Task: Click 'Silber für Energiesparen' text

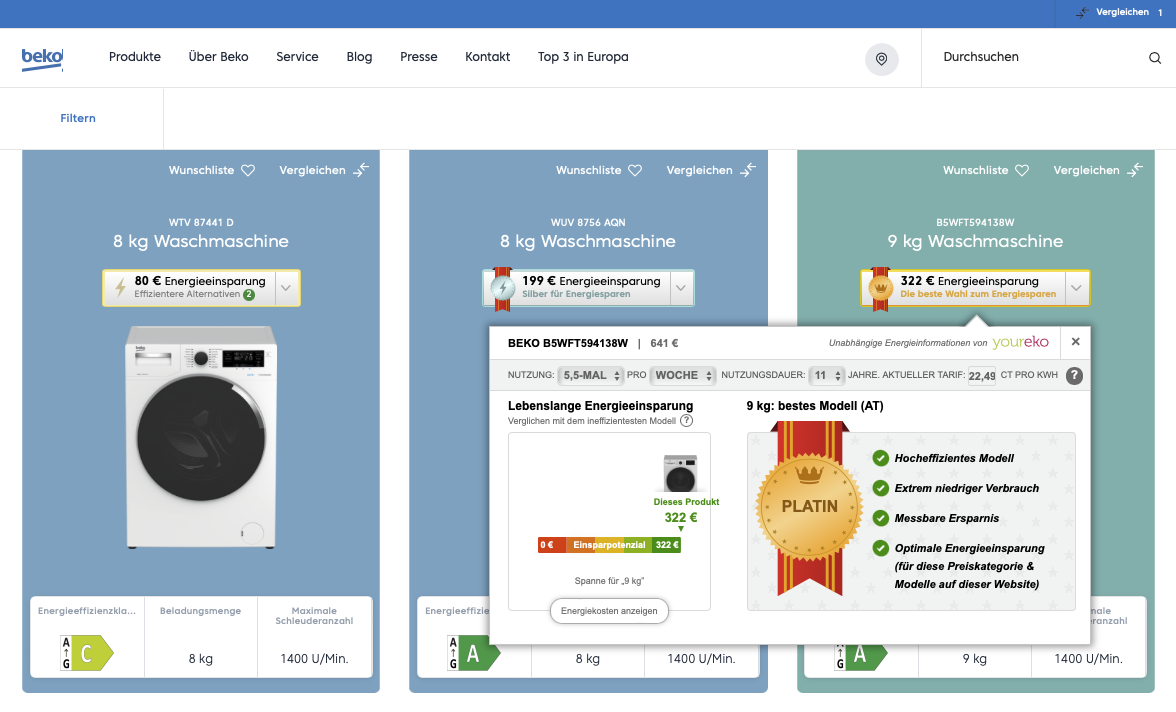Action: (576, 294)
